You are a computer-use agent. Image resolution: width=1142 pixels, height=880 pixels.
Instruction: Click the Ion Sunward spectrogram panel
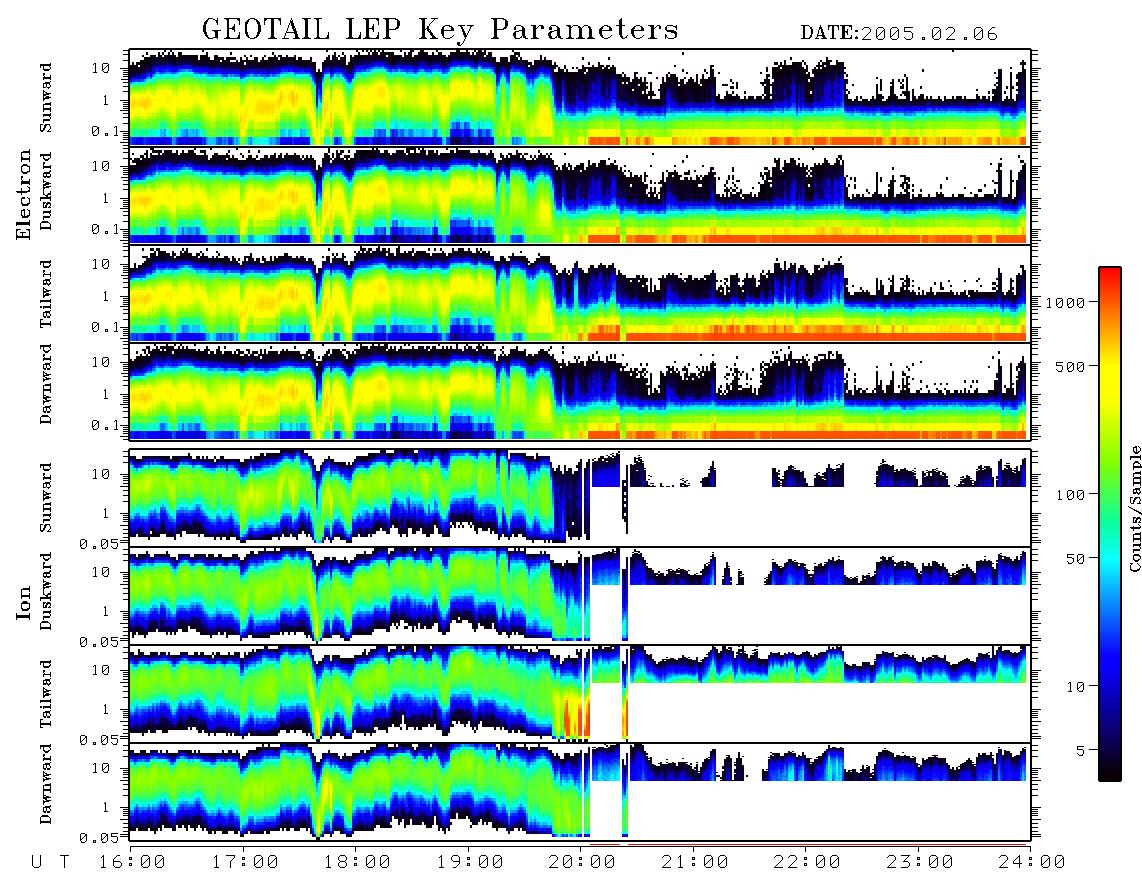580,498
